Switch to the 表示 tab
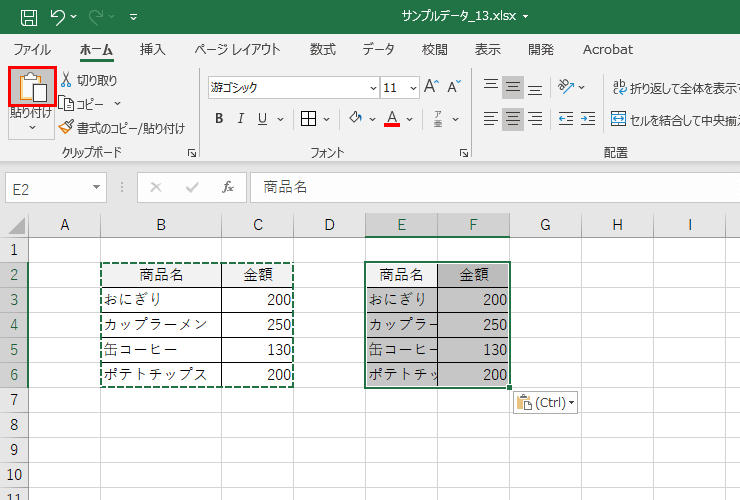This screenshot has height=500, width=740. tap(487, 50)
